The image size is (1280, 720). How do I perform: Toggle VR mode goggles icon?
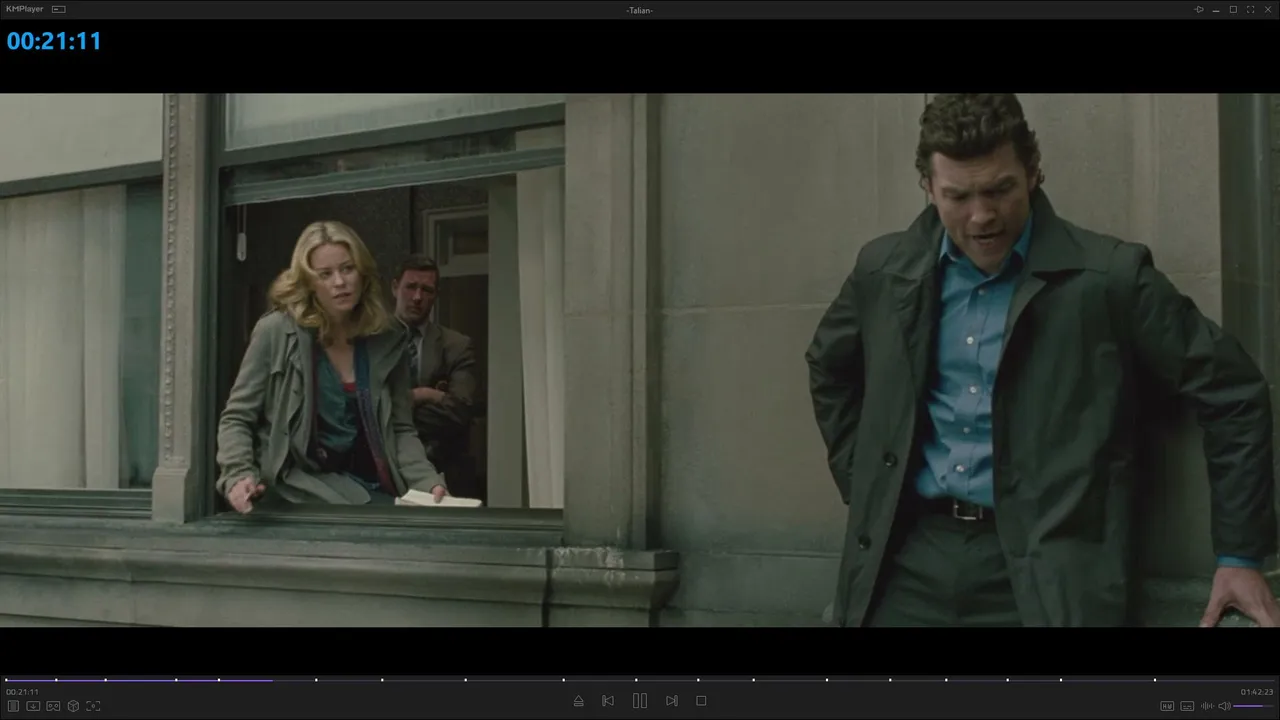tap(53, 706)
